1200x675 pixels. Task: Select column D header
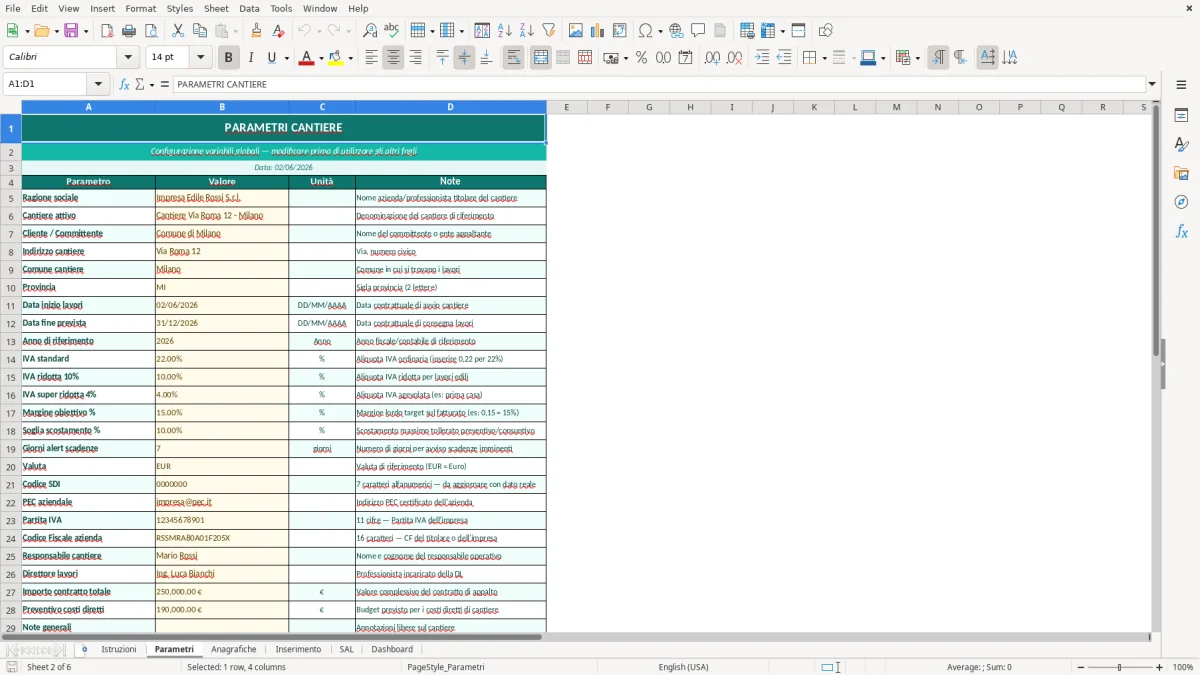point(450,107)
